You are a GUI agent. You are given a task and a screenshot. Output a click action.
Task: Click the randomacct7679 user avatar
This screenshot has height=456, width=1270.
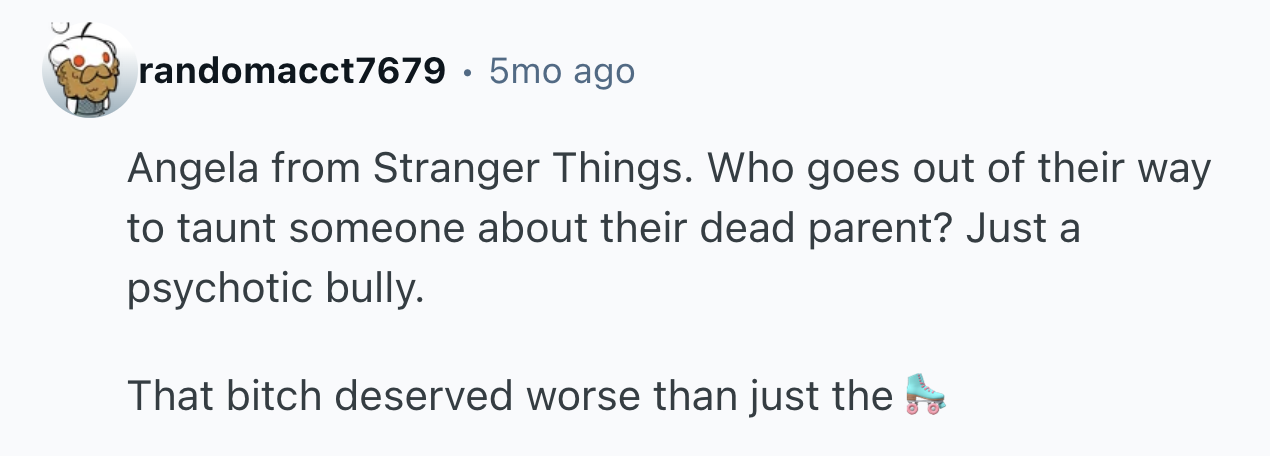tap(89, 70)
